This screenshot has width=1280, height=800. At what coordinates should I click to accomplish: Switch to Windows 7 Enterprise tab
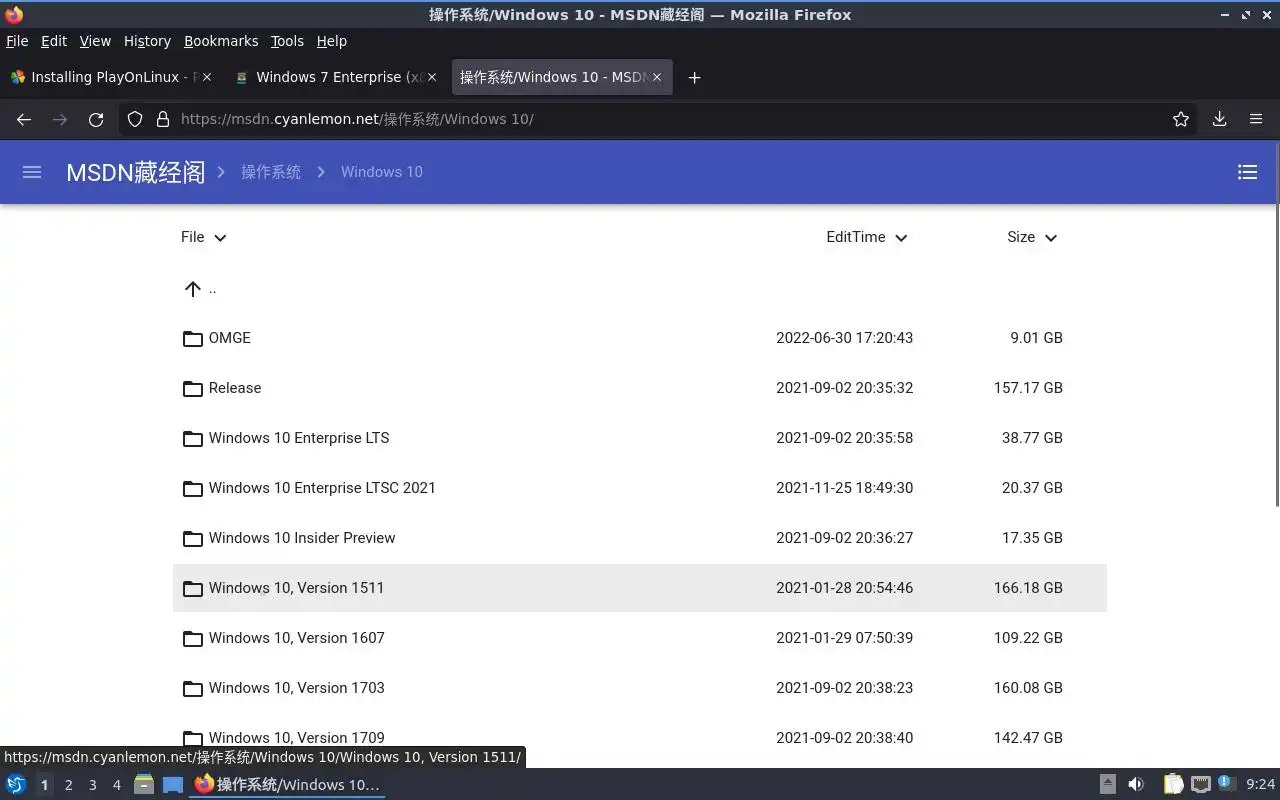click(x=337, y=77)
